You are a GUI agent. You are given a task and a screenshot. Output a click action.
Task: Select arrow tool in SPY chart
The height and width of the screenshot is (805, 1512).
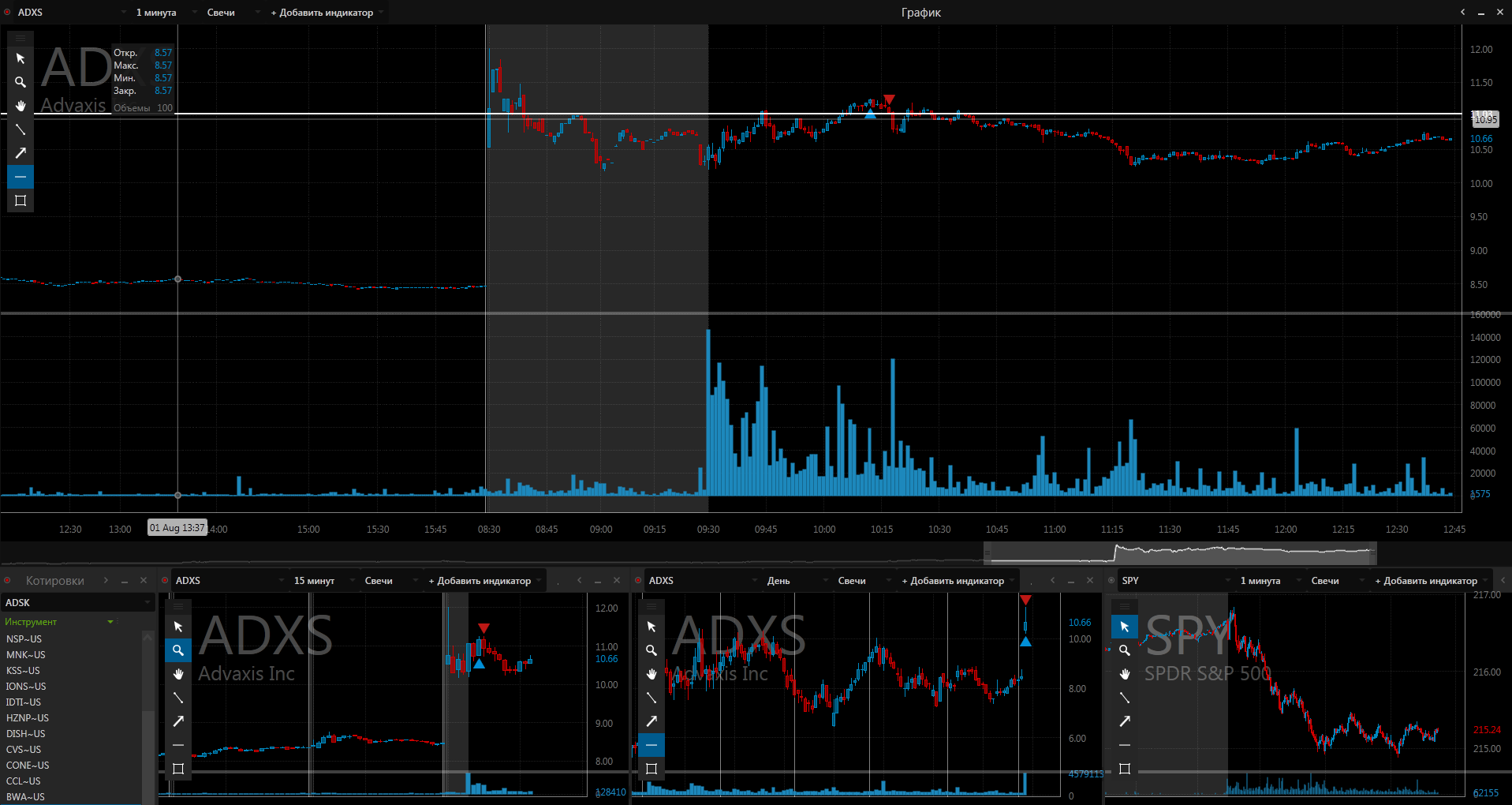pyautogui.click(x=1125, y=721)
